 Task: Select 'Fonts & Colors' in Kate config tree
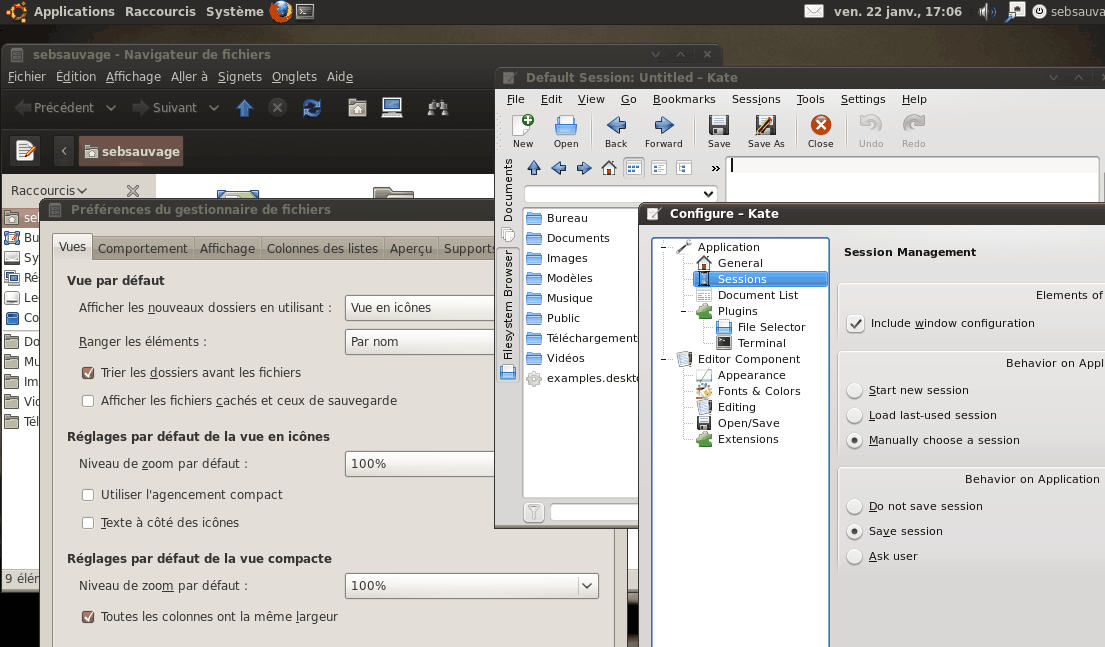coord(758,391)
